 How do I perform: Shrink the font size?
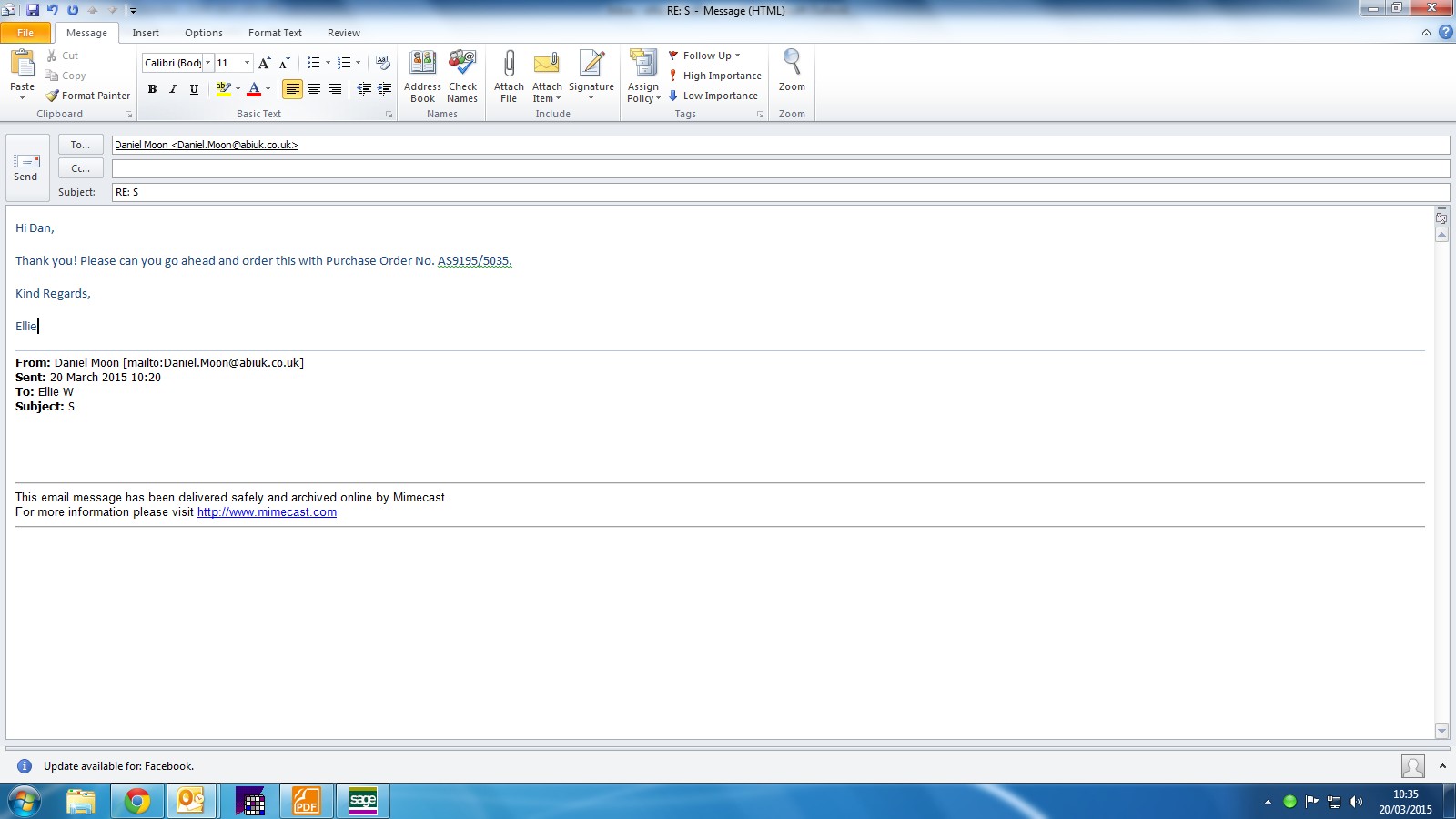point(285,63)
